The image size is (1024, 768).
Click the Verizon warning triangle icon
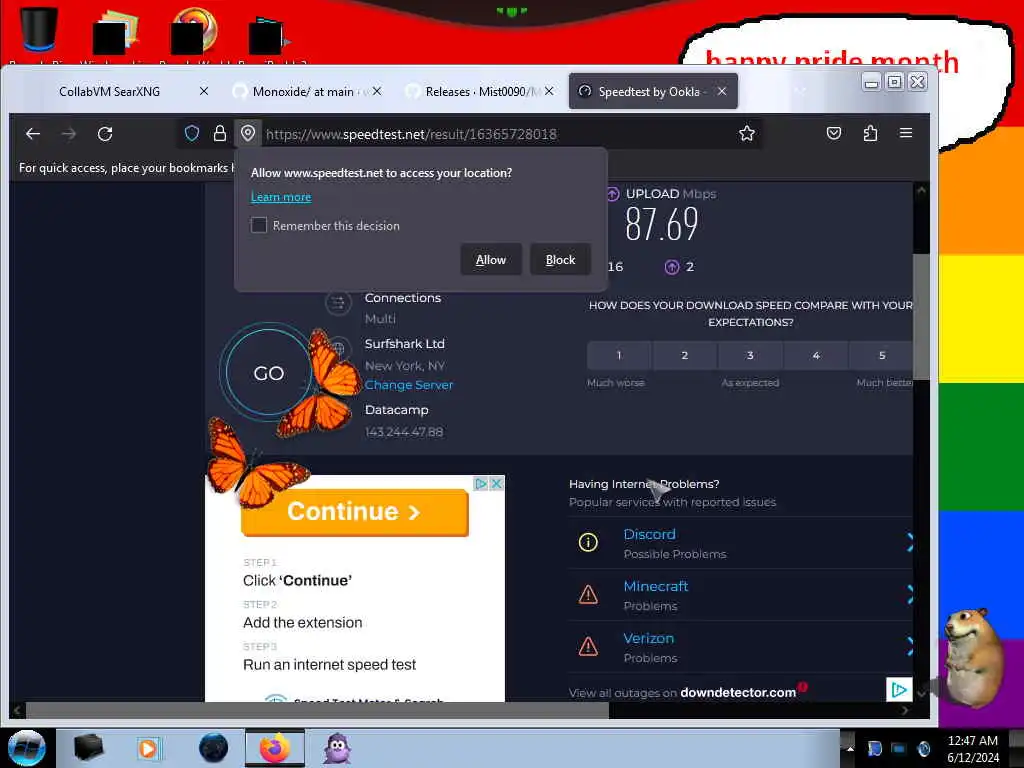click(x=588, y=647)
